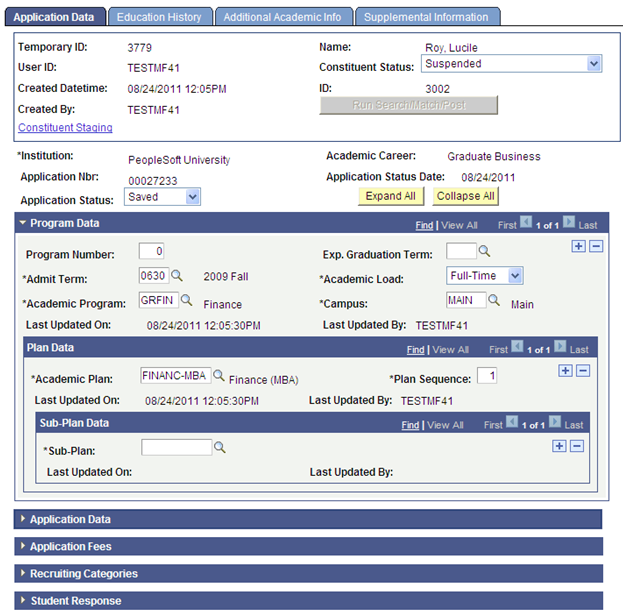
Task: Click the Graduate Business career text
Action: pyautogui.click(x=494, y=157)
